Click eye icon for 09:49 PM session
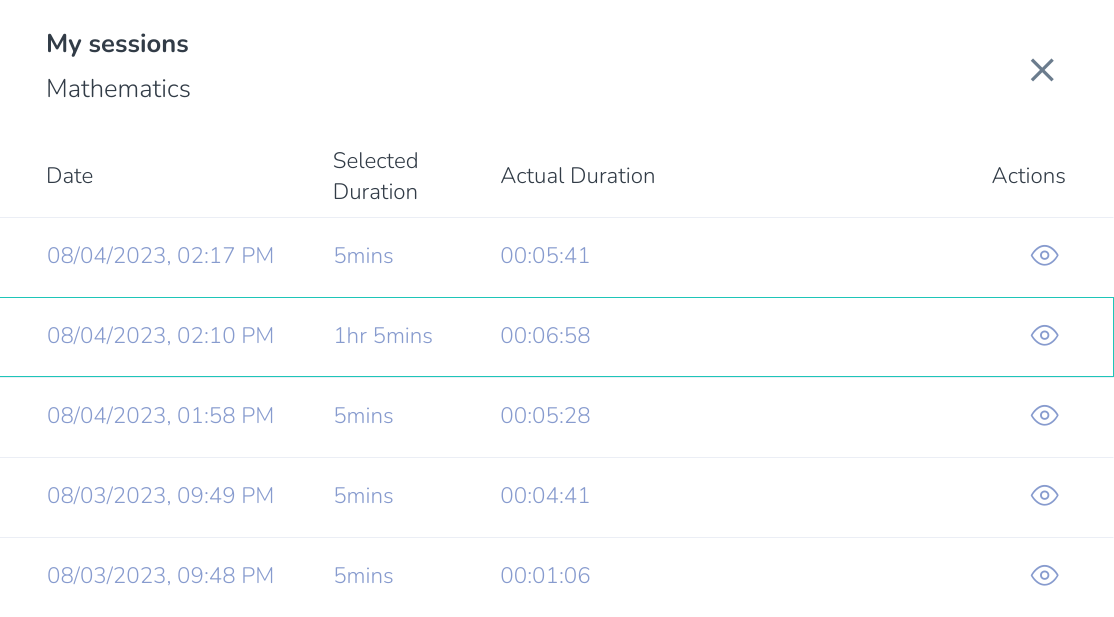The image size is (1114, 617). 1044,495
